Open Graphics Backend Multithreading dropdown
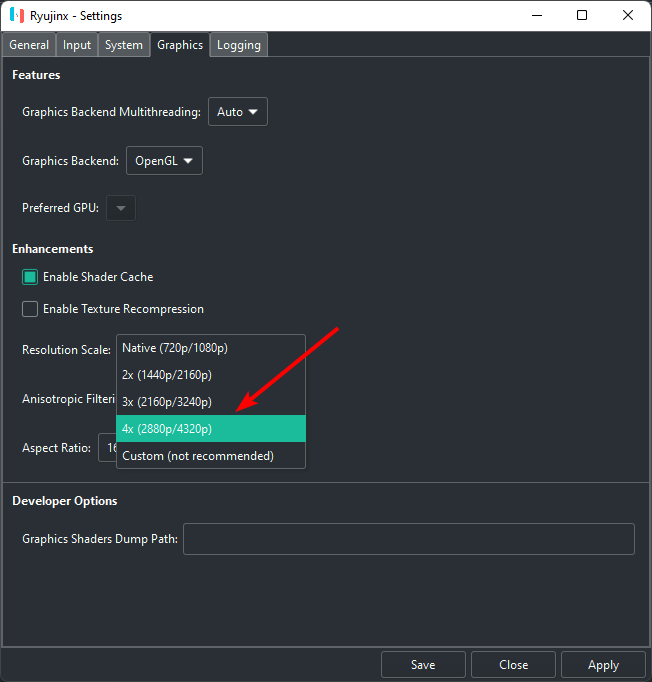 point(237,112)
